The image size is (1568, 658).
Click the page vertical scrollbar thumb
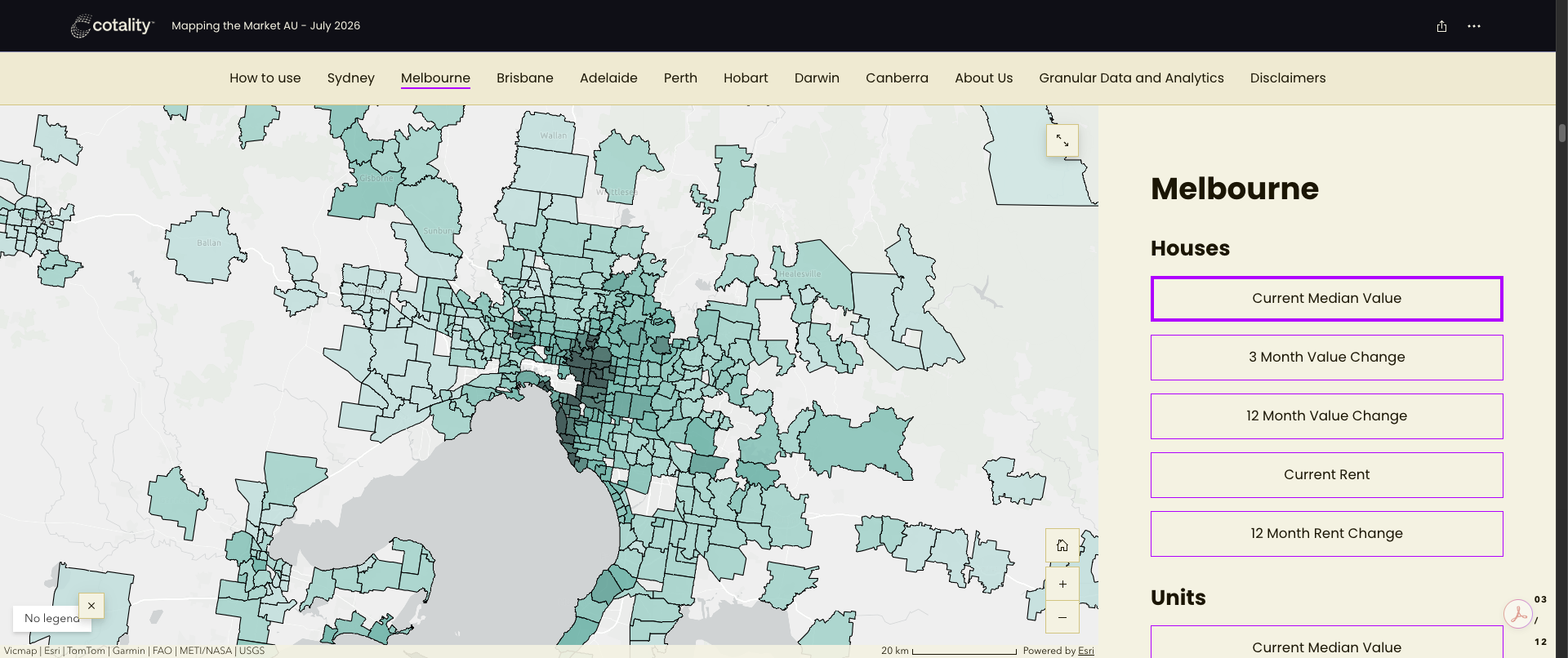tap(1562, 133)
